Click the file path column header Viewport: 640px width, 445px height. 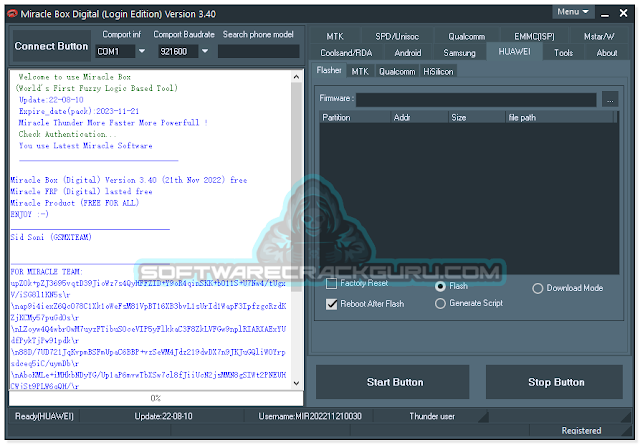(560, 118)
